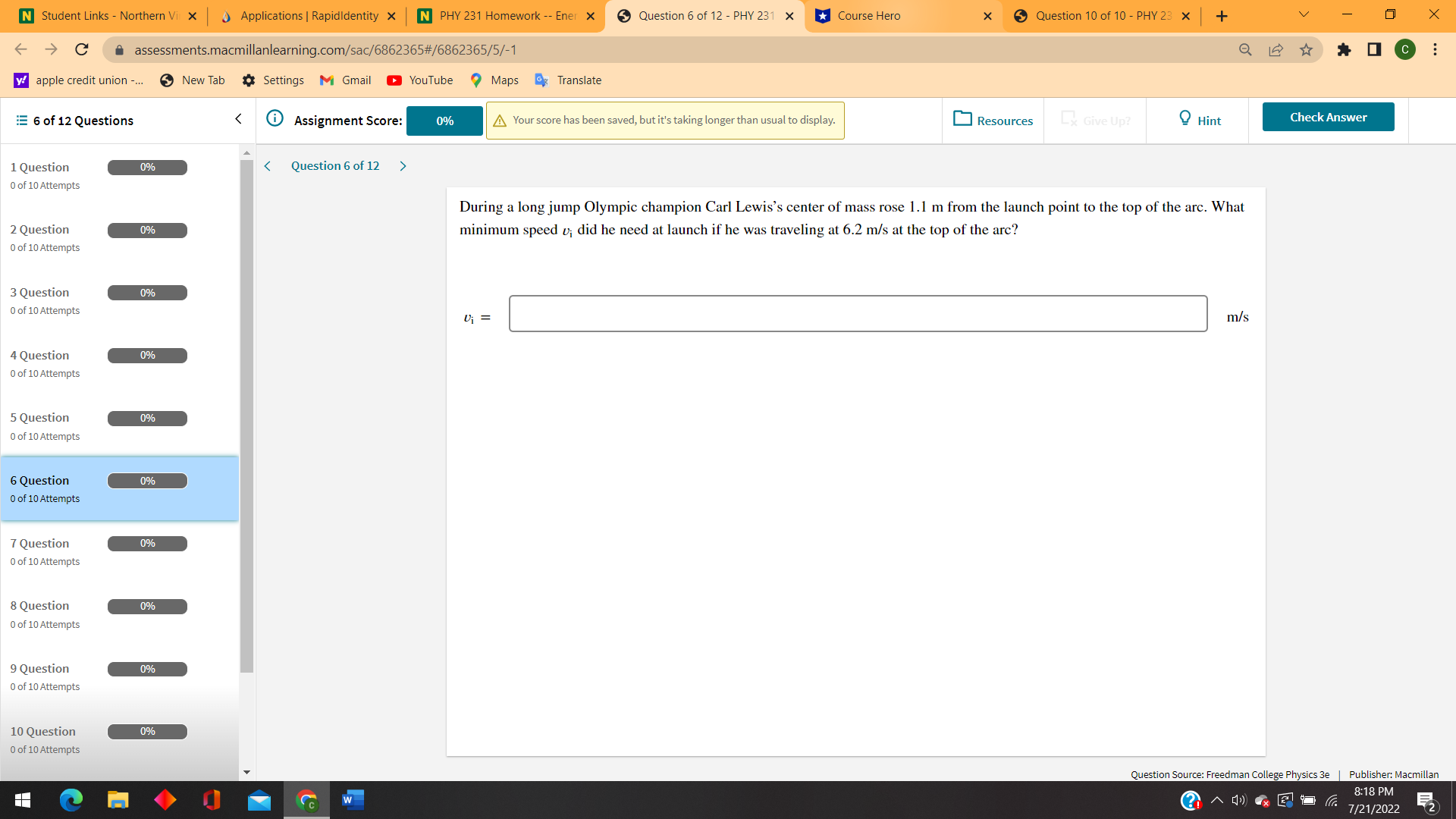This screenshot has height=819, width=1456.
Task: Collapse the question sidebar with chevron
Action: 239,119
